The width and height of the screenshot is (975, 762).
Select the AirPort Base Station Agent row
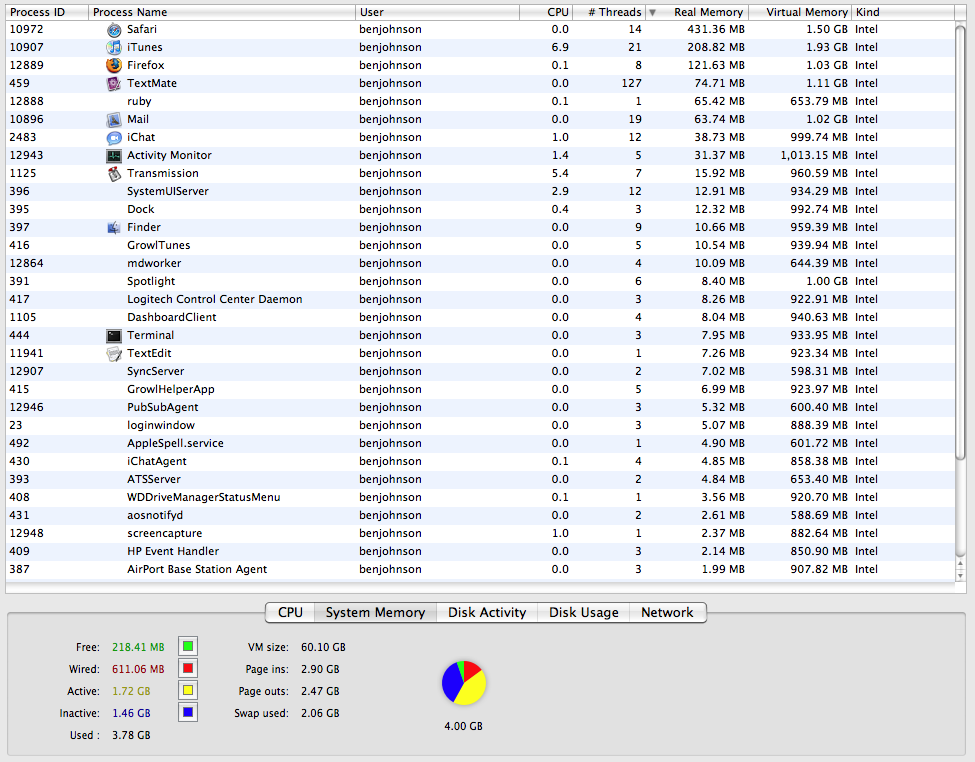pos(480,570)
